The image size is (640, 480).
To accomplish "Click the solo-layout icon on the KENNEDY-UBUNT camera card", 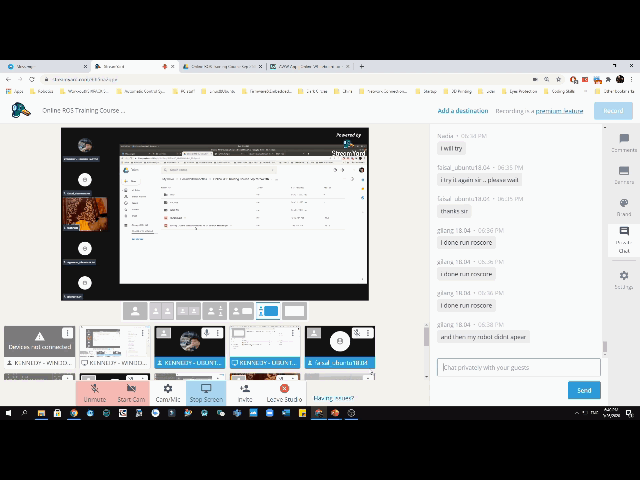I will pos(163,333).
